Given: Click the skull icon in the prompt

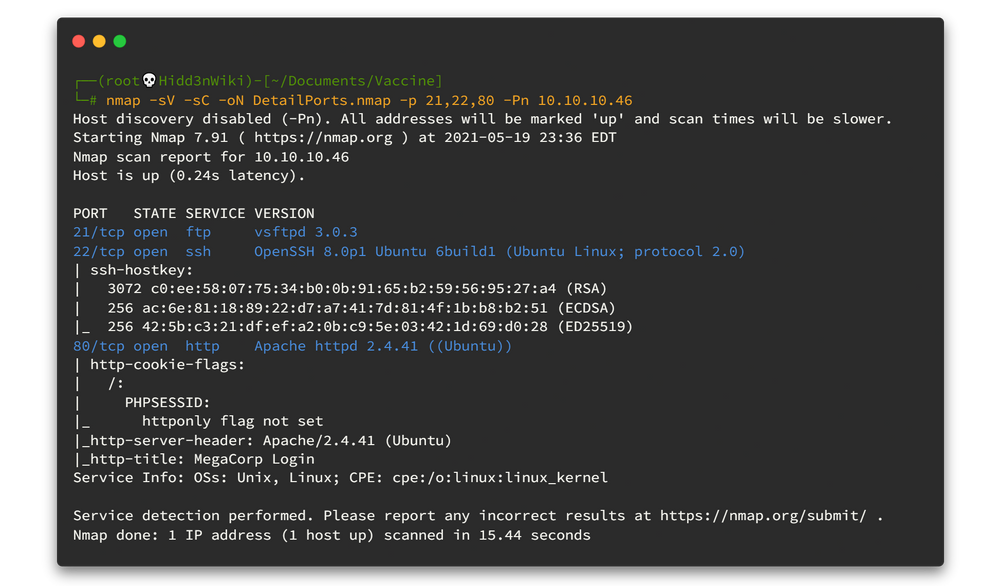Looking at the screenshot, I should click(150, 81).
